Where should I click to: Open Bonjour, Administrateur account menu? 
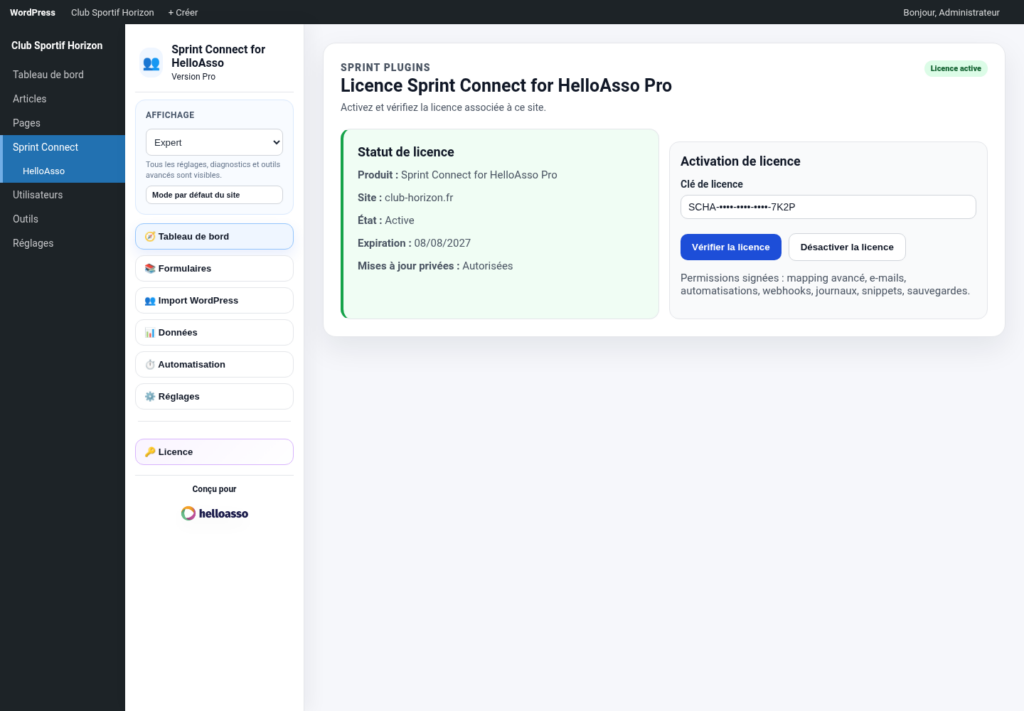pos(951,12)
